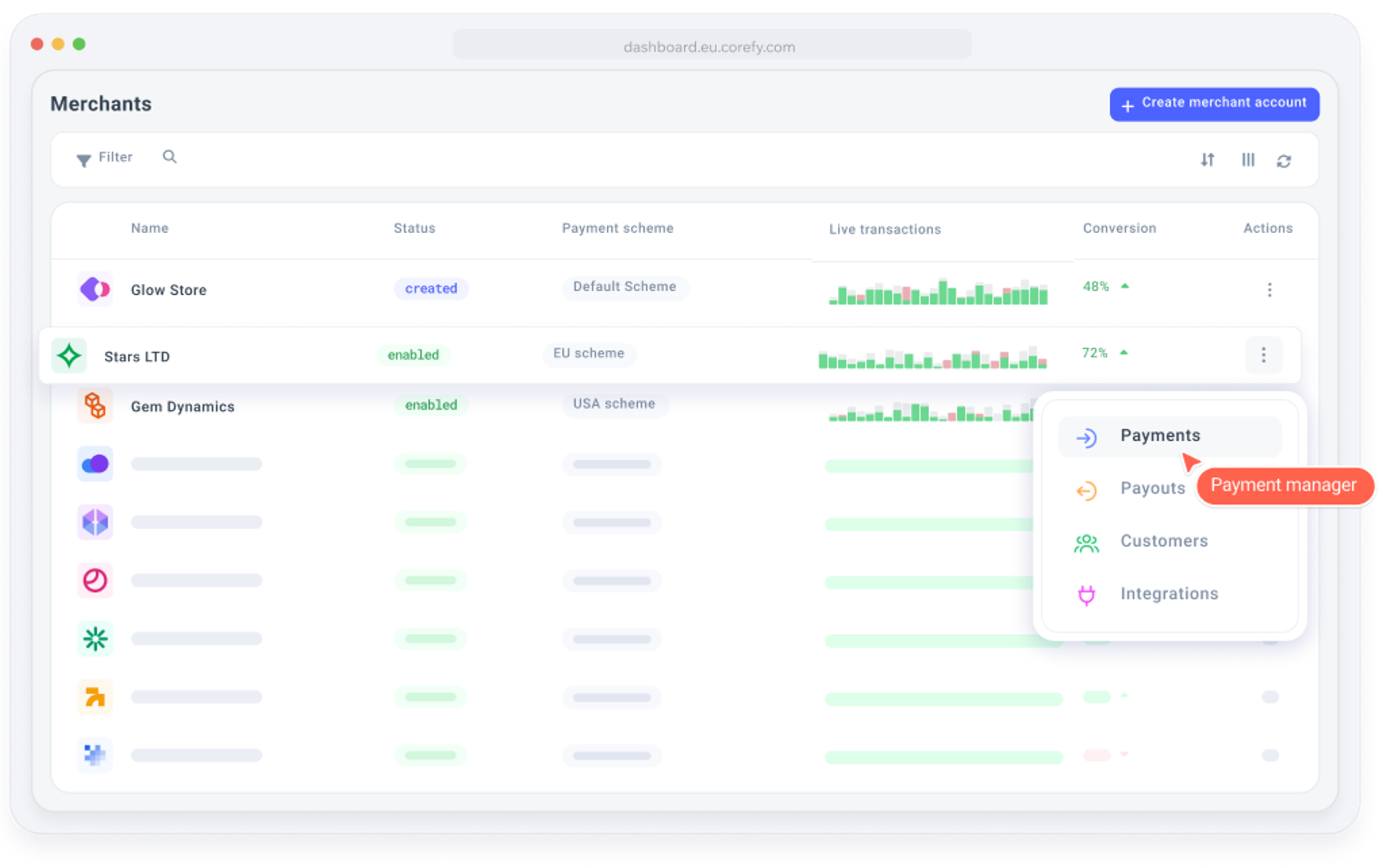Click Glow Store live transactions chart
Viewport: 1379px width, 868px height.
click(x=938, y=291)
